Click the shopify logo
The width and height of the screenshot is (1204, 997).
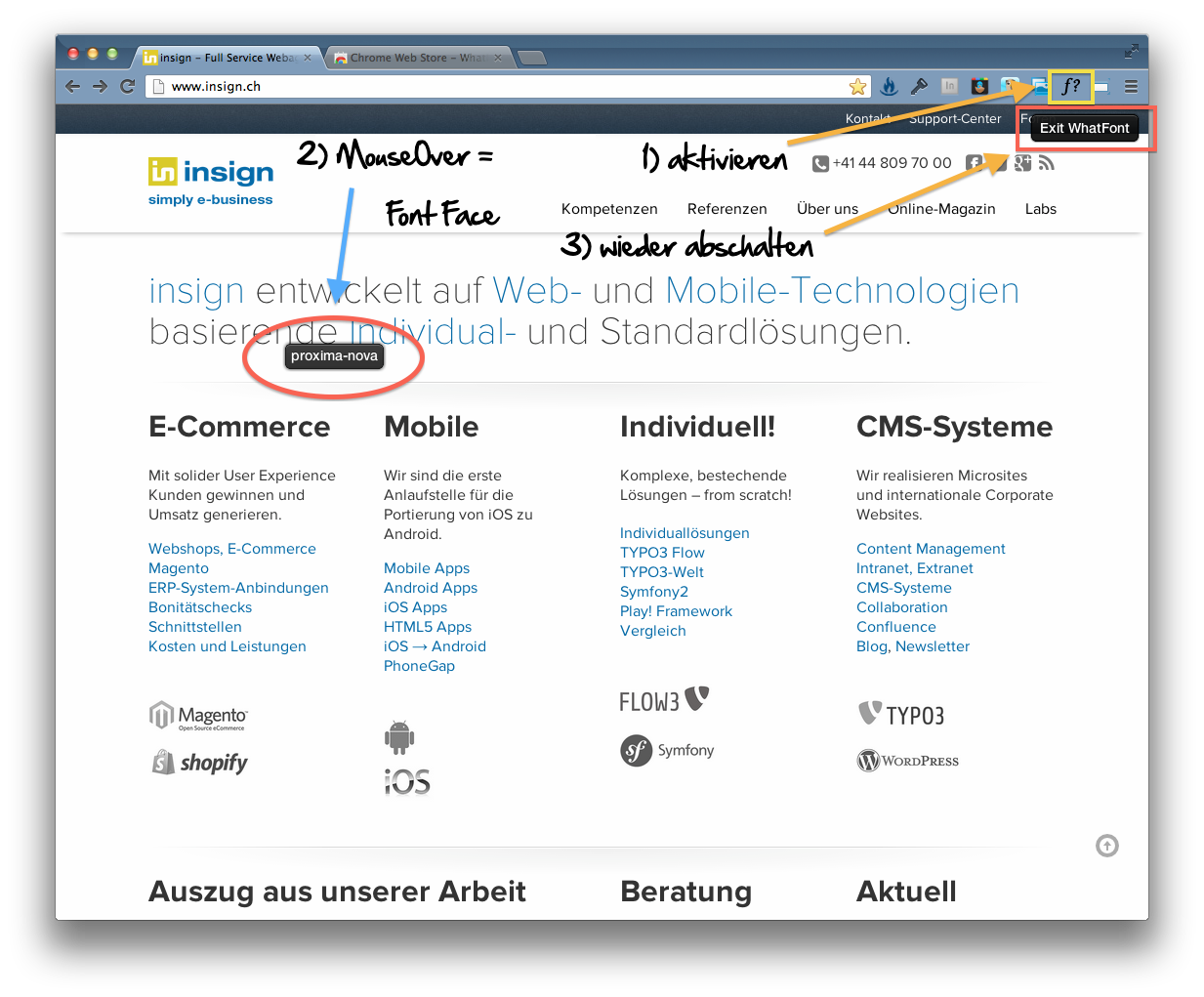(200, 762)
